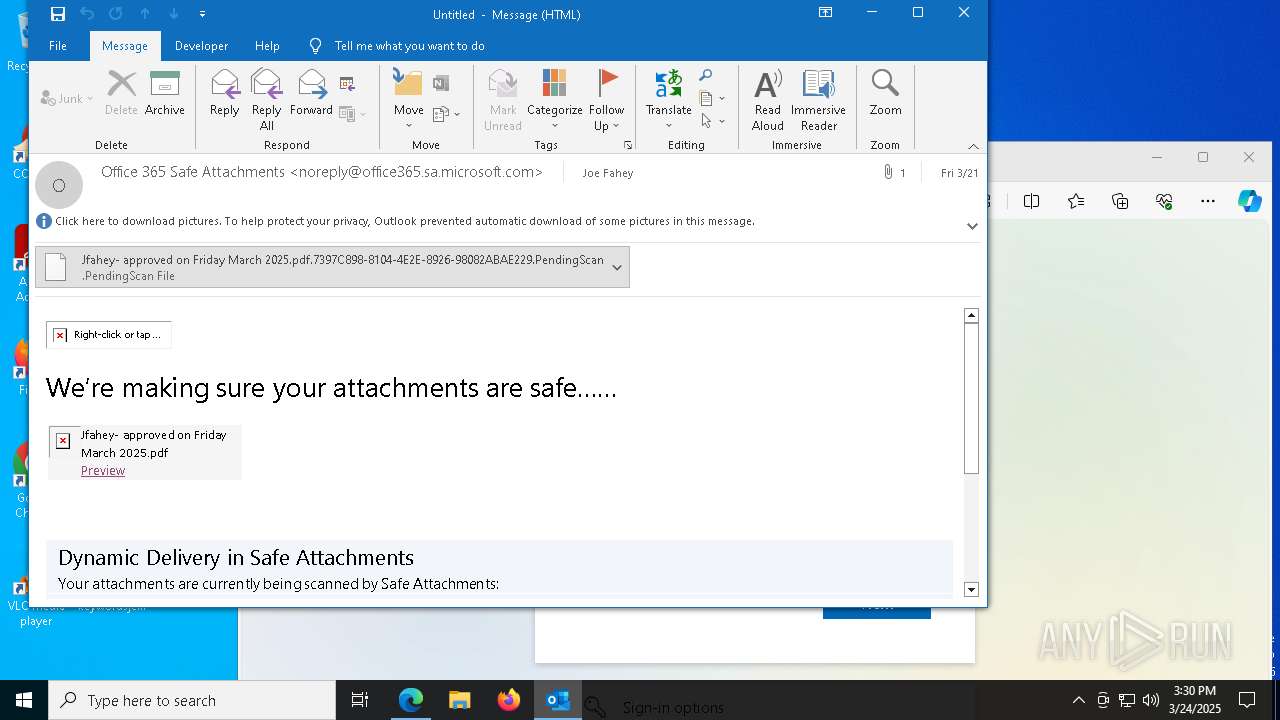Click the Preview link

pyautogui.click(x=103, y=471)
